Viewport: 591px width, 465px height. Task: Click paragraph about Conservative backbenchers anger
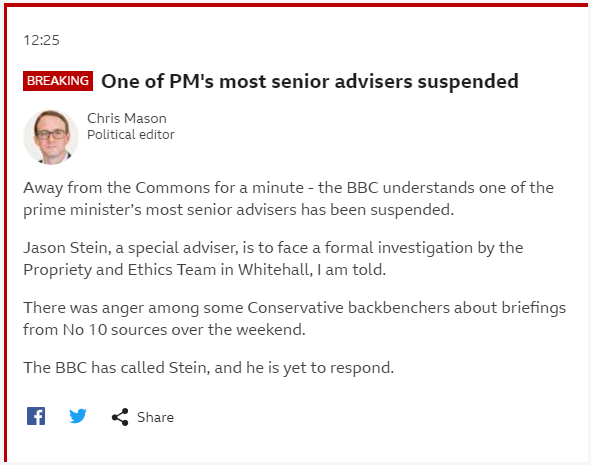coord(294,319)
